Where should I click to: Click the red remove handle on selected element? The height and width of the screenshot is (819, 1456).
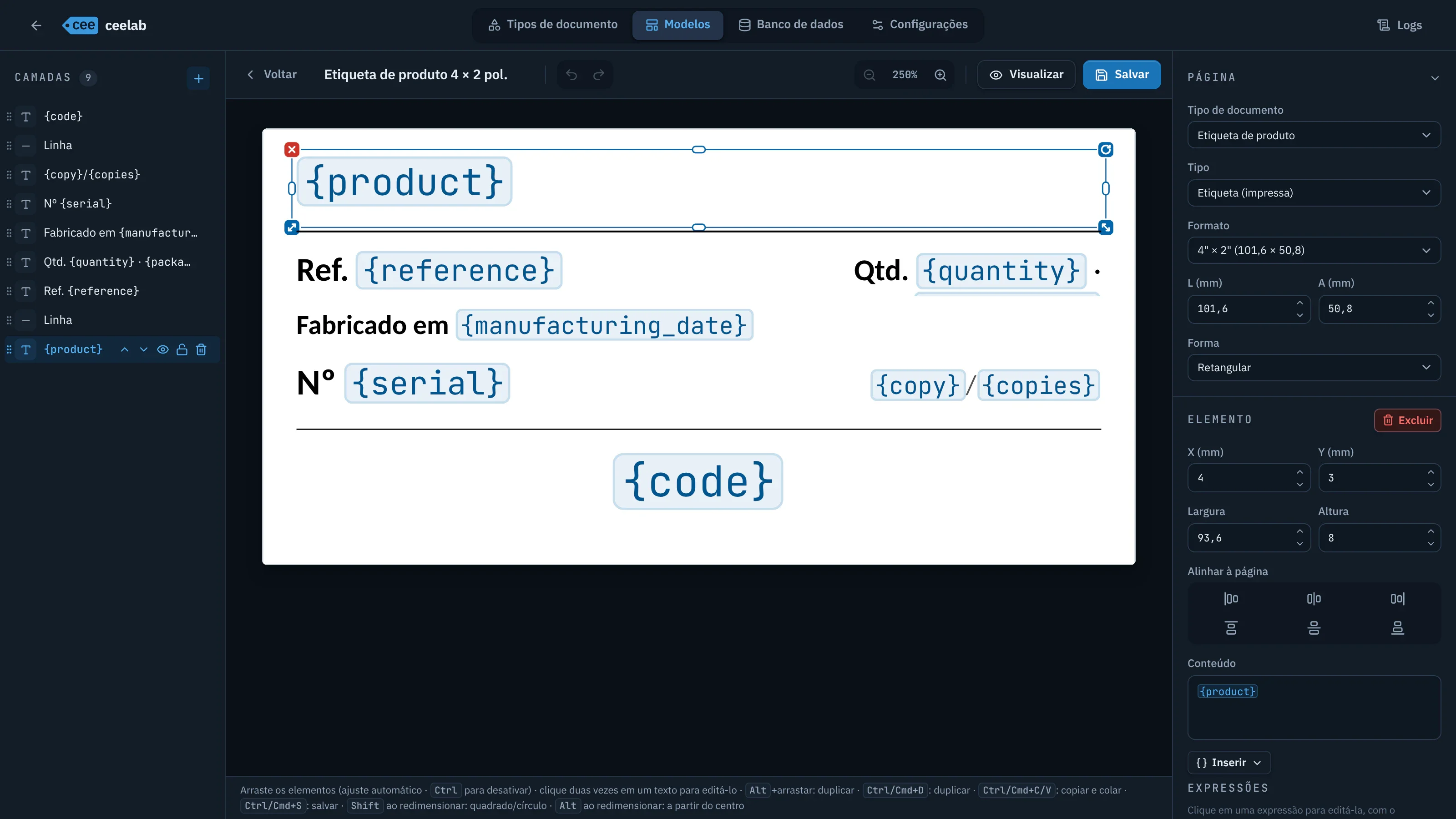pos(292,149)
